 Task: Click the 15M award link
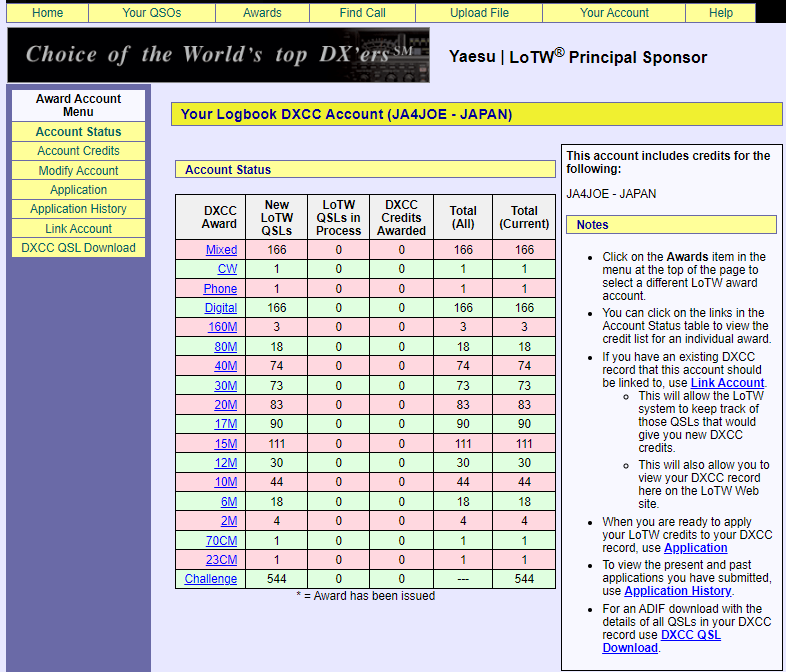pos(226,444)
